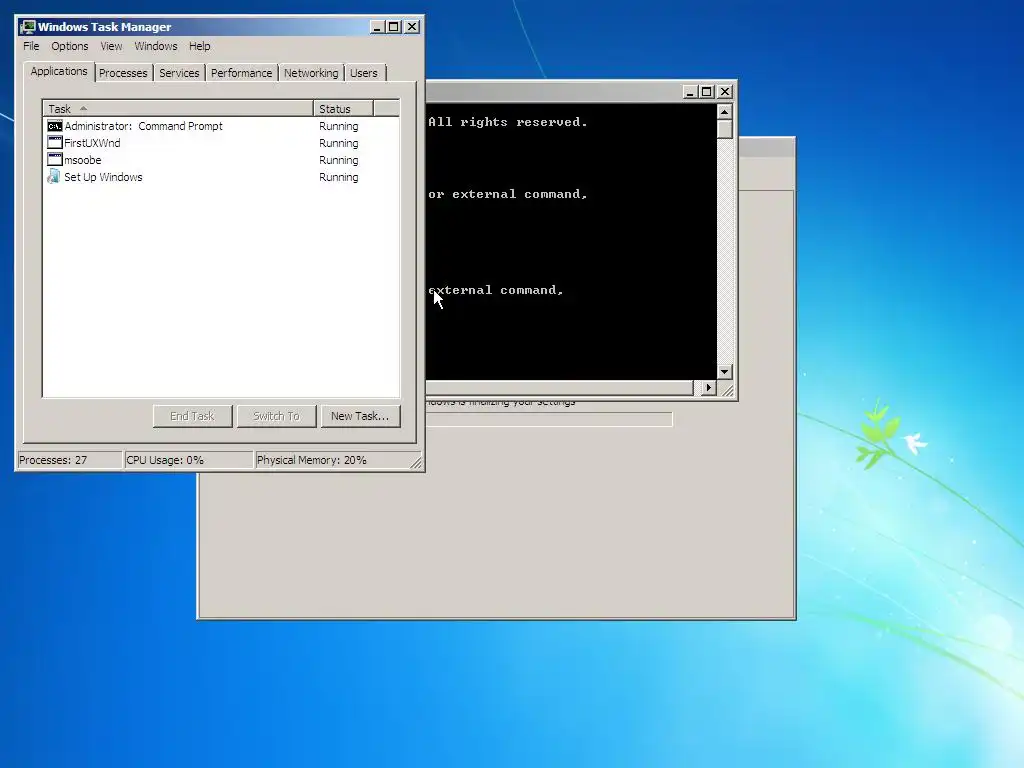The width and height of the screenshot is (1024, 768).
Task: Click Running status of msoobe row
Action: (339, 160)
